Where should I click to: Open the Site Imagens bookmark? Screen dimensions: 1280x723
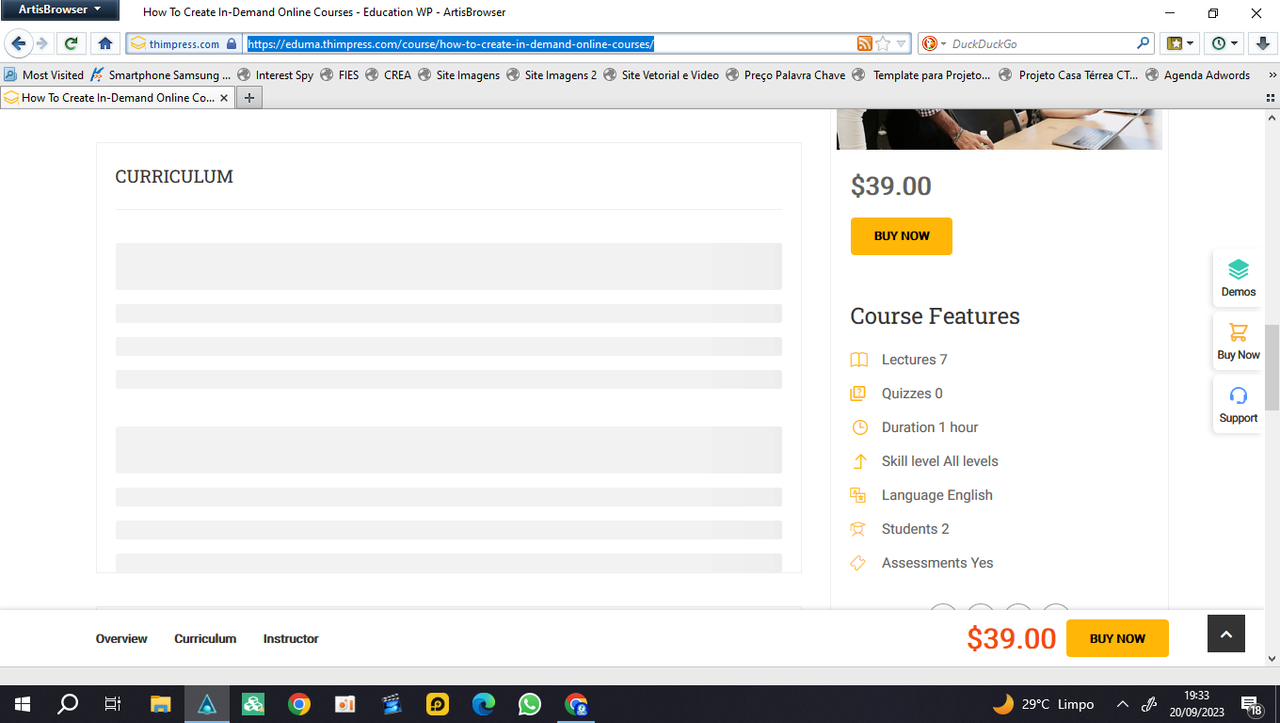[x=459, y=75]
